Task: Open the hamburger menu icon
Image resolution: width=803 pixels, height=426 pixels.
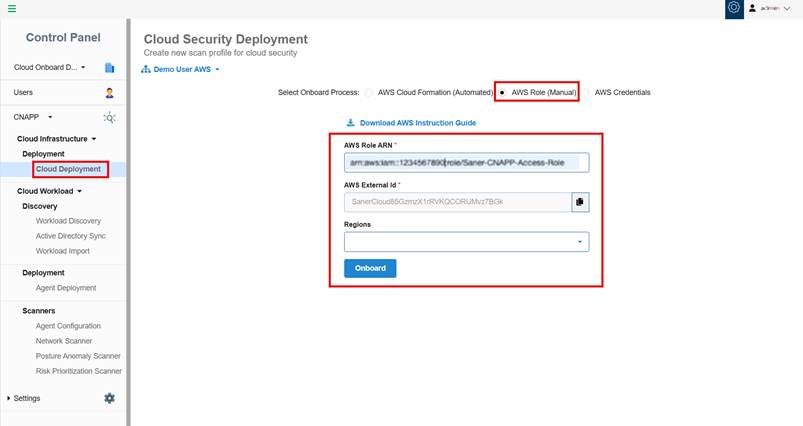Action: tap(12, 8)
